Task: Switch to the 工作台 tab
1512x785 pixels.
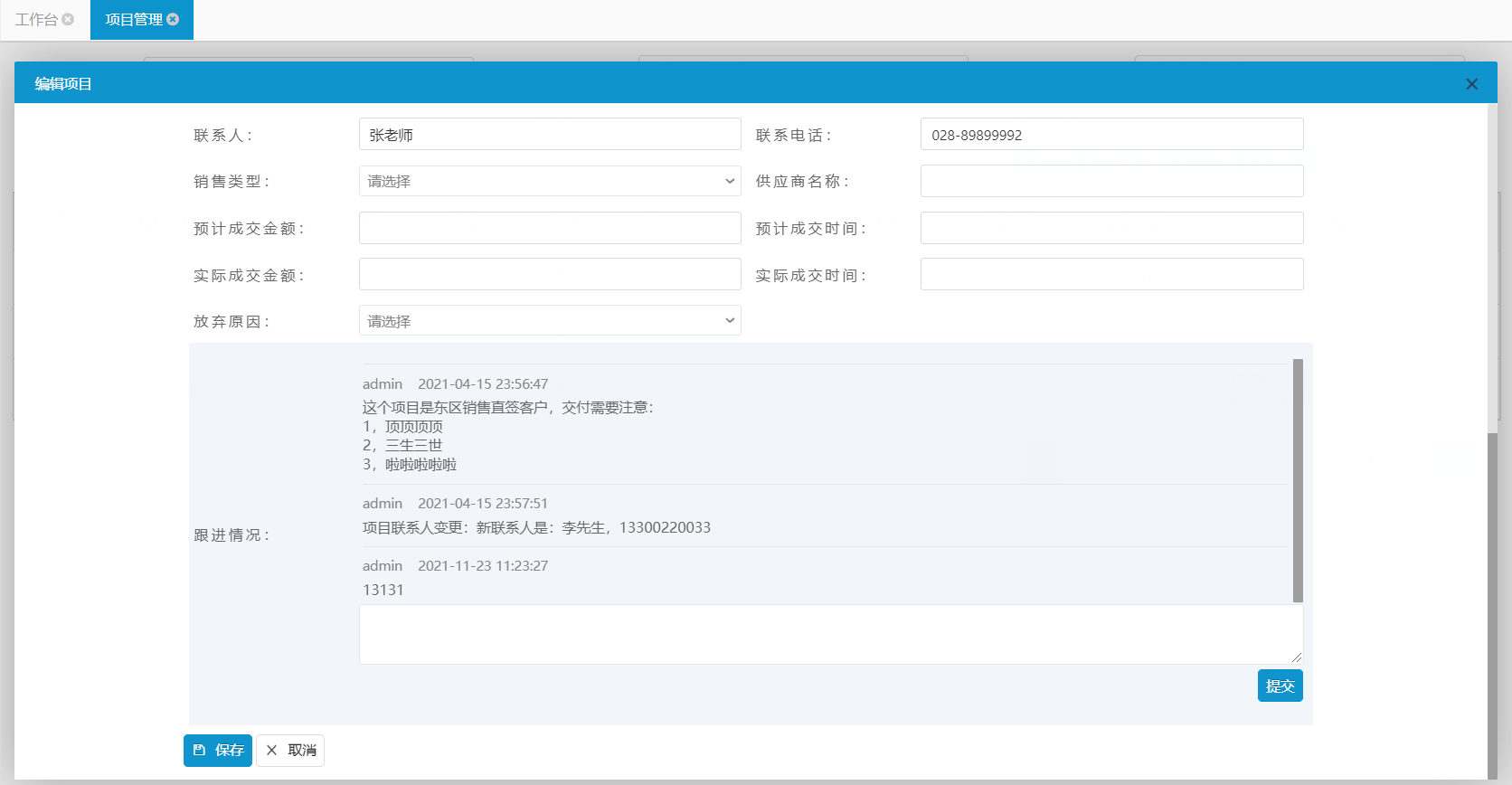Action: (x=36, y=19)
